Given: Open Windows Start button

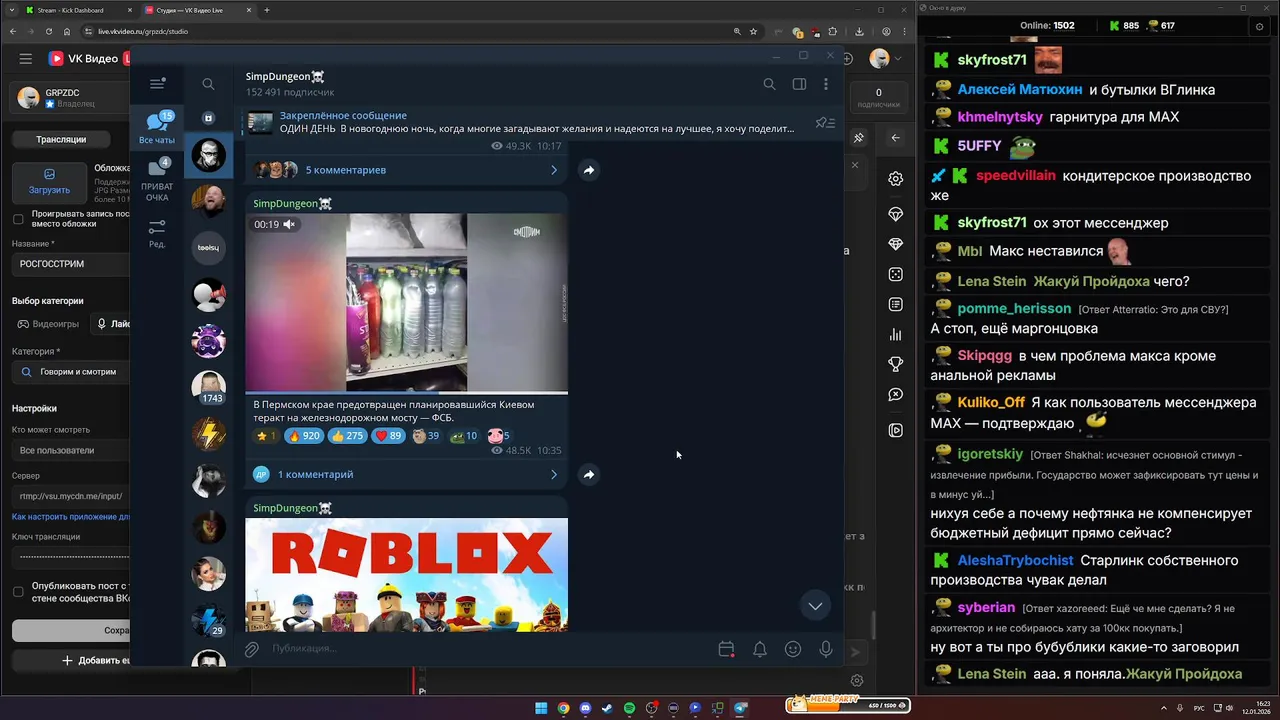Looking at the screenshot, I should [541, 708].
